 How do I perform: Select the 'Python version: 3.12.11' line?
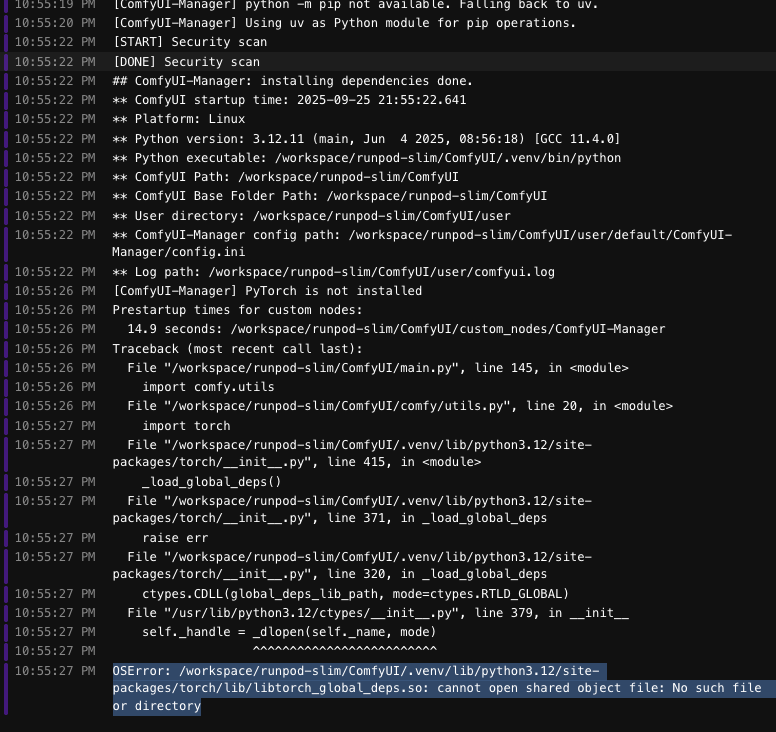tap(366, 139)
